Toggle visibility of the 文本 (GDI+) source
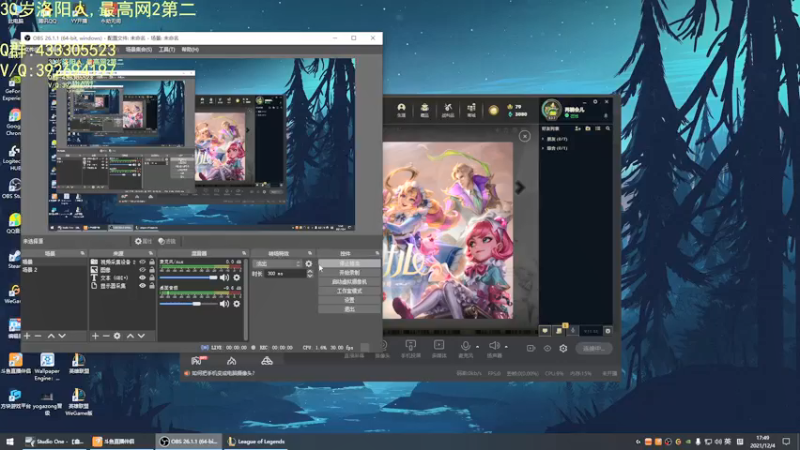Screen dimensions: 800x450 point(142,278)
